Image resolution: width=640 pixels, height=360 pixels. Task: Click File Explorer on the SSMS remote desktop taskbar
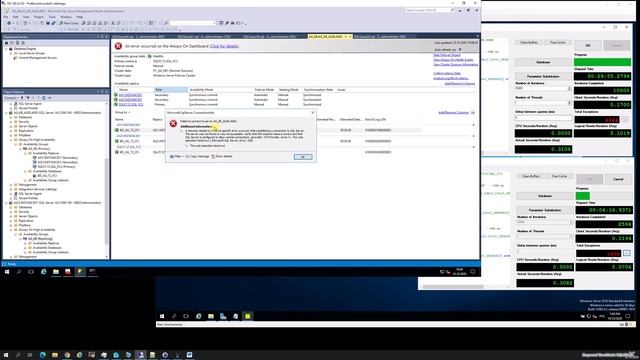[56, 271]
